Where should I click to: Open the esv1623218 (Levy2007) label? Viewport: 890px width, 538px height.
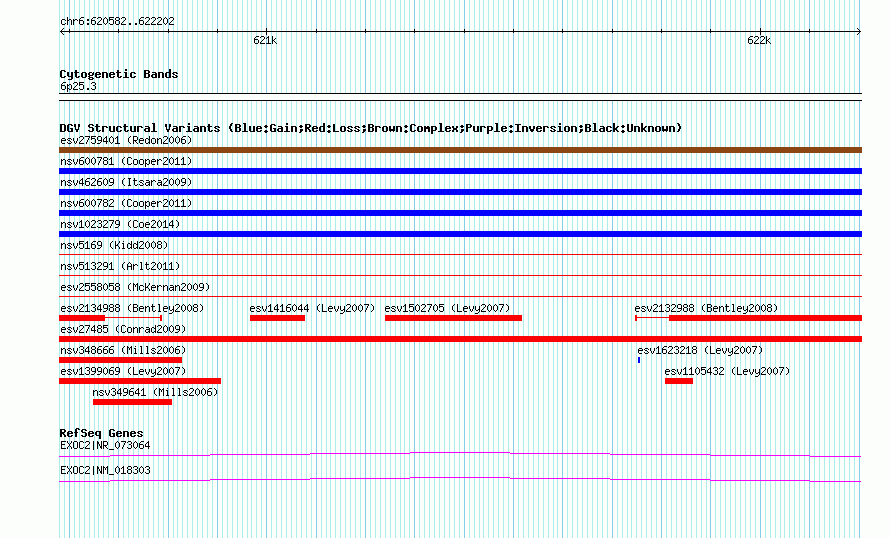pyautogui.click(x=700, y=350)
